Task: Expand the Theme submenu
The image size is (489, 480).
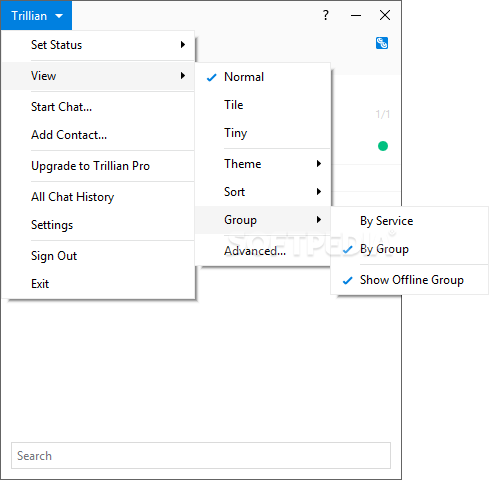Action: tap(263, 164)
